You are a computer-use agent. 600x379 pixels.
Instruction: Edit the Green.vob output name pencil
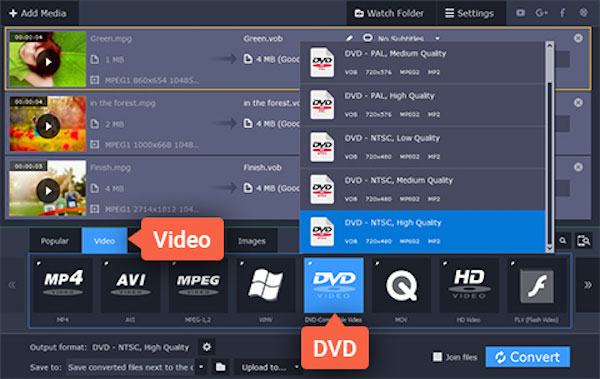[x=349, y=38]
